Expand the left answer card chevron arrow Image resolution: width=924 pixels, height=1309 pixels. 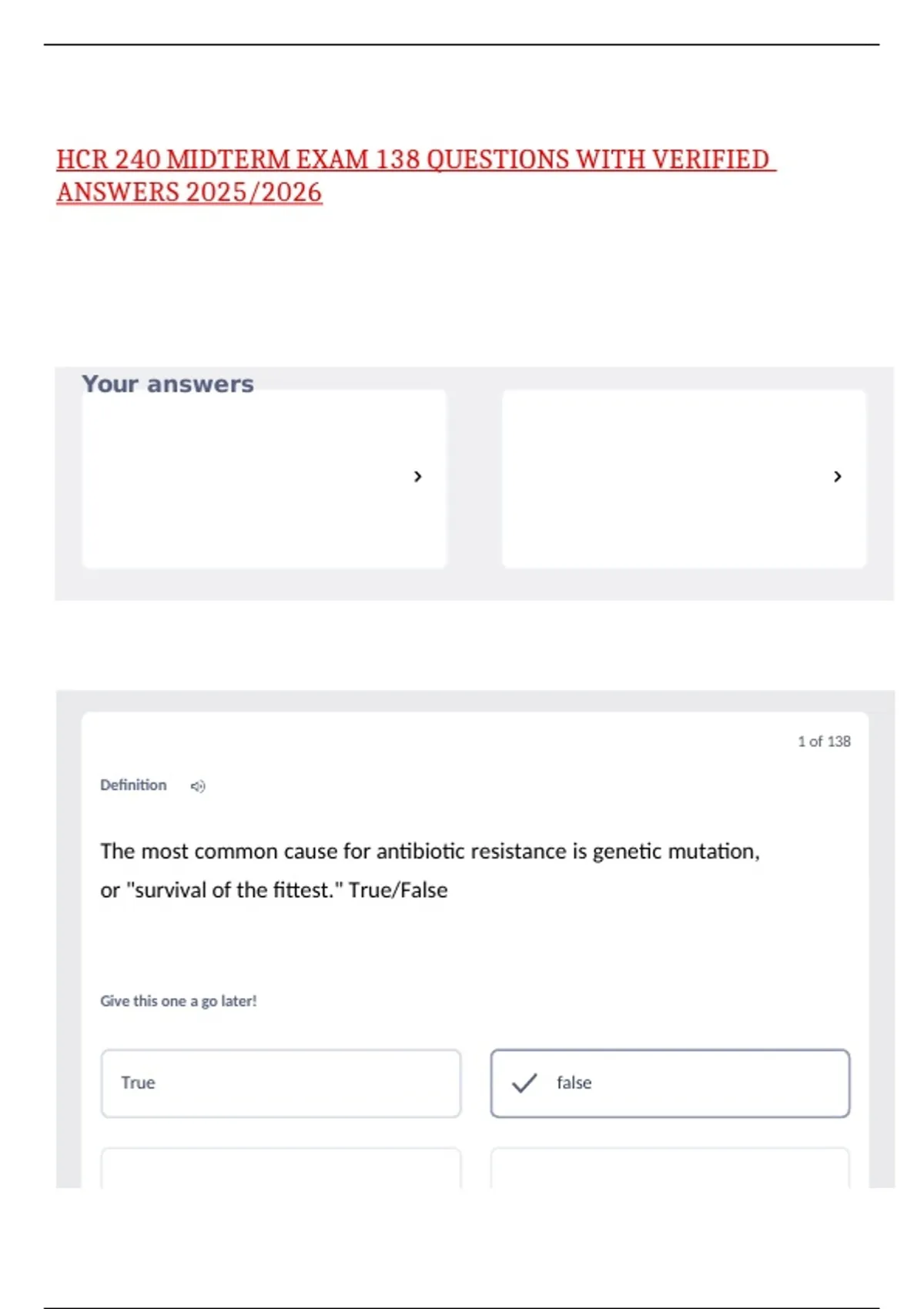tap(417, 477)
